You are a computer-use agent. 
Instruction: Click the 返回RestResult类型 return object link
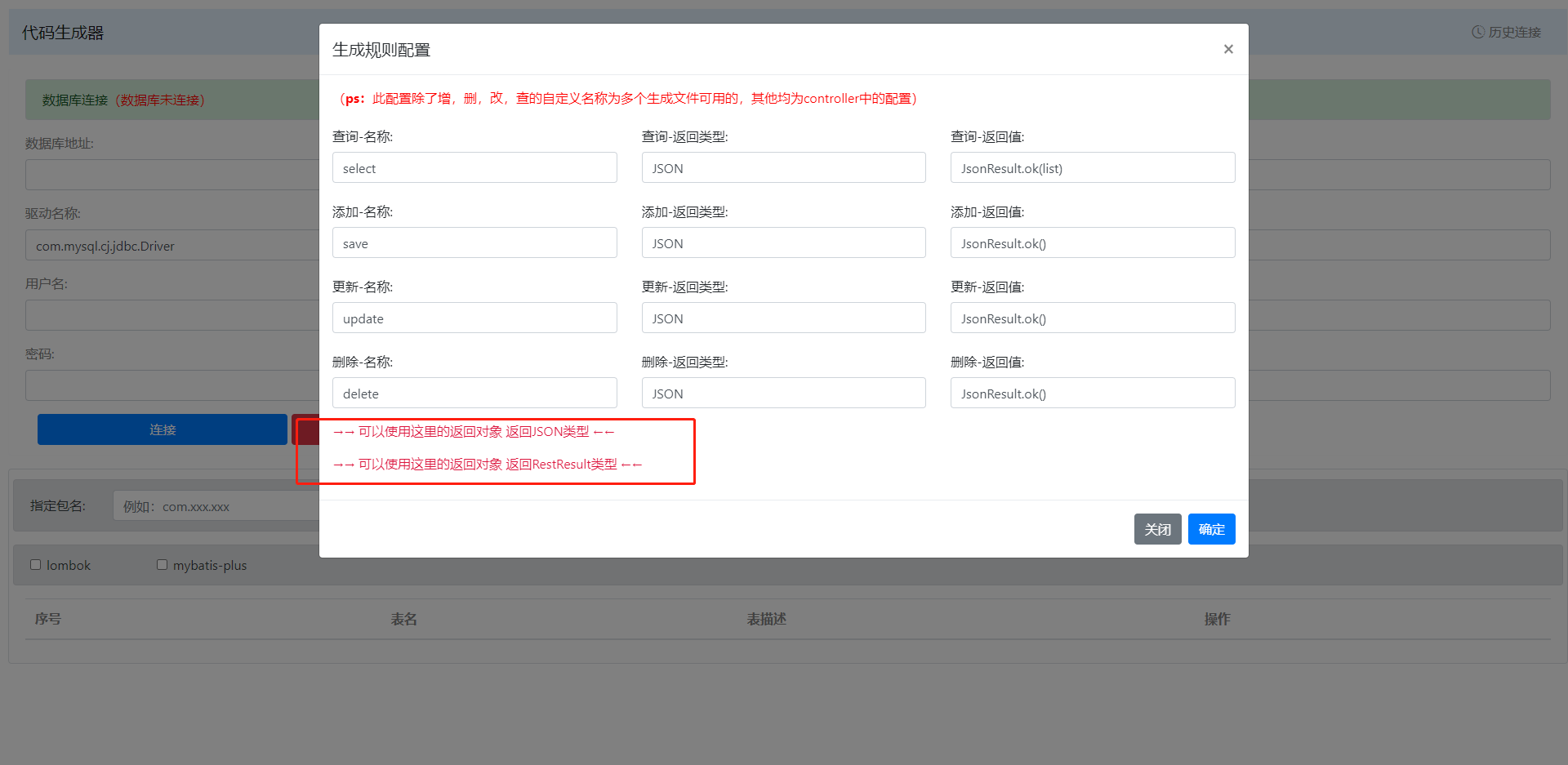point(488,464)
